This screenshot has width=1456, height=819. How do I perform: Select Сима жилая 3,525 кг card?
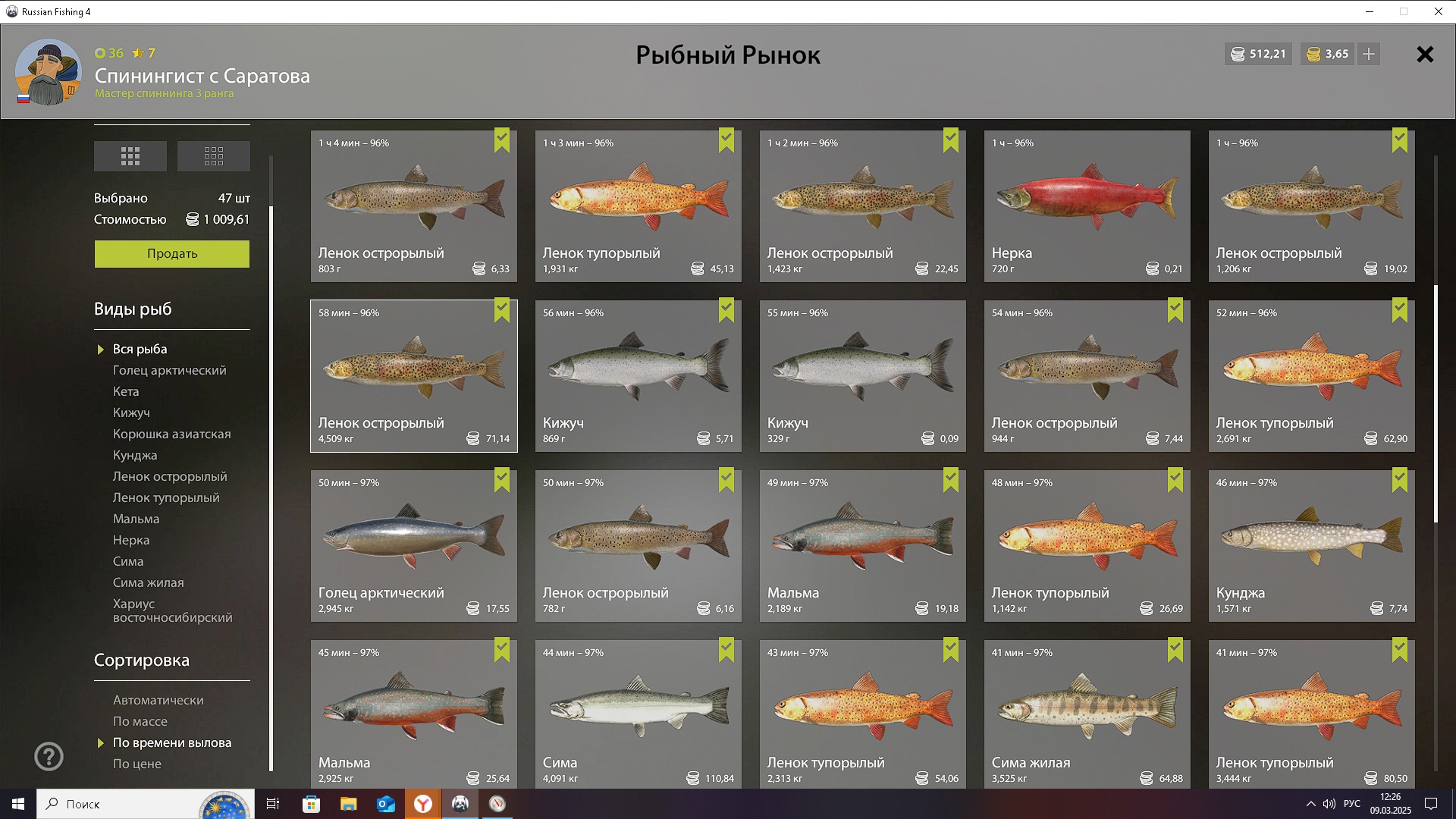(1087, 714)
